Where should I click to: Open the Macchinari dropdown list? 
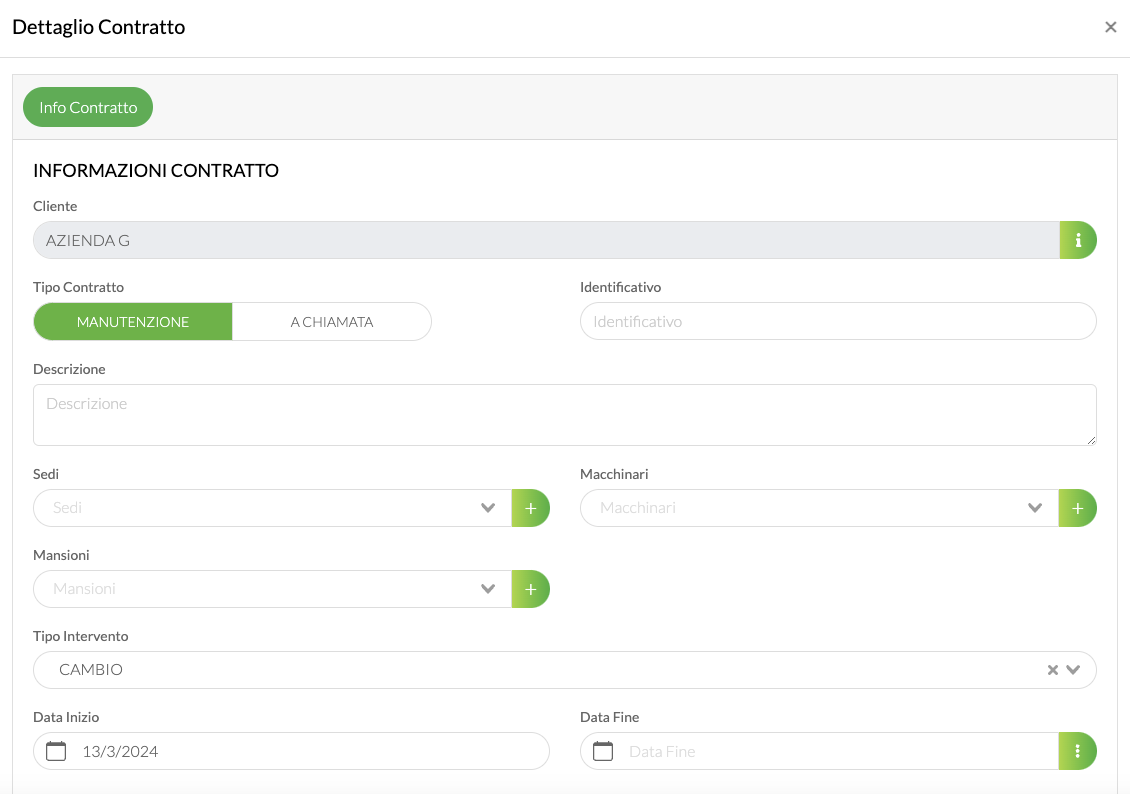point(1035,508)
